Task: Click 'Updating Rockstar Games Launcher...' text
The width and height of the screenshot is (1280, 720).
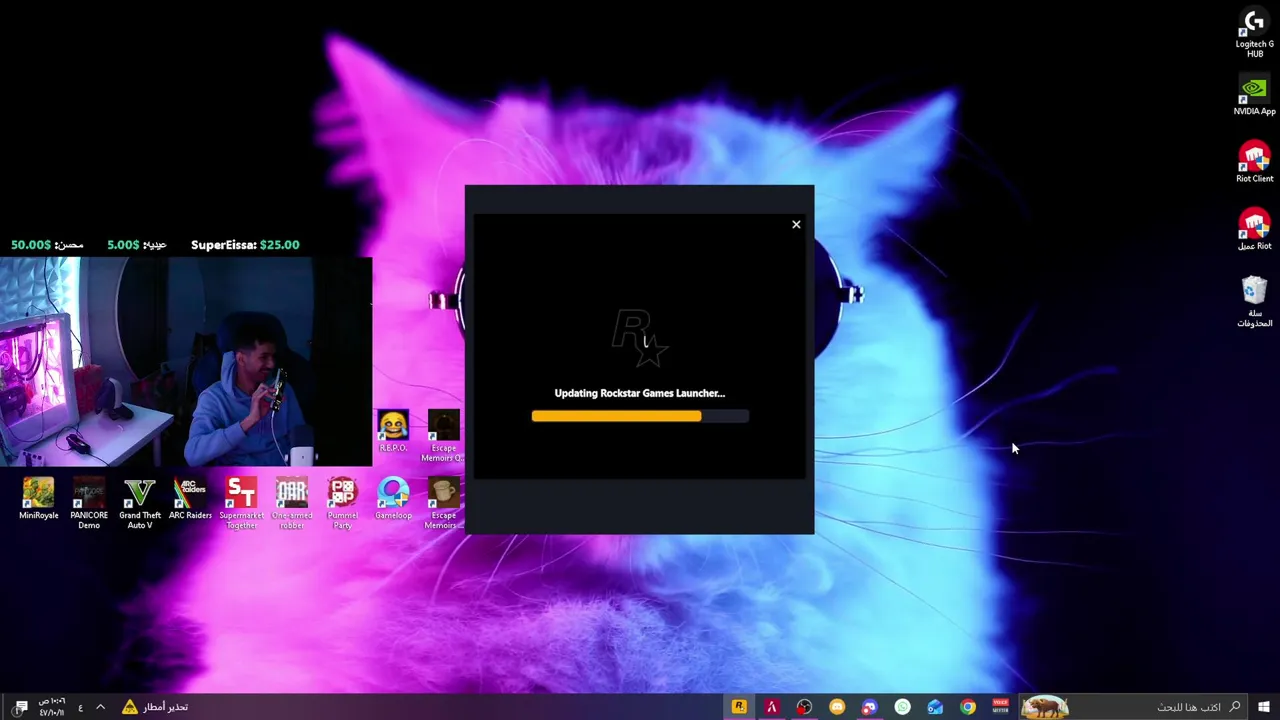Action: [640, 393]
